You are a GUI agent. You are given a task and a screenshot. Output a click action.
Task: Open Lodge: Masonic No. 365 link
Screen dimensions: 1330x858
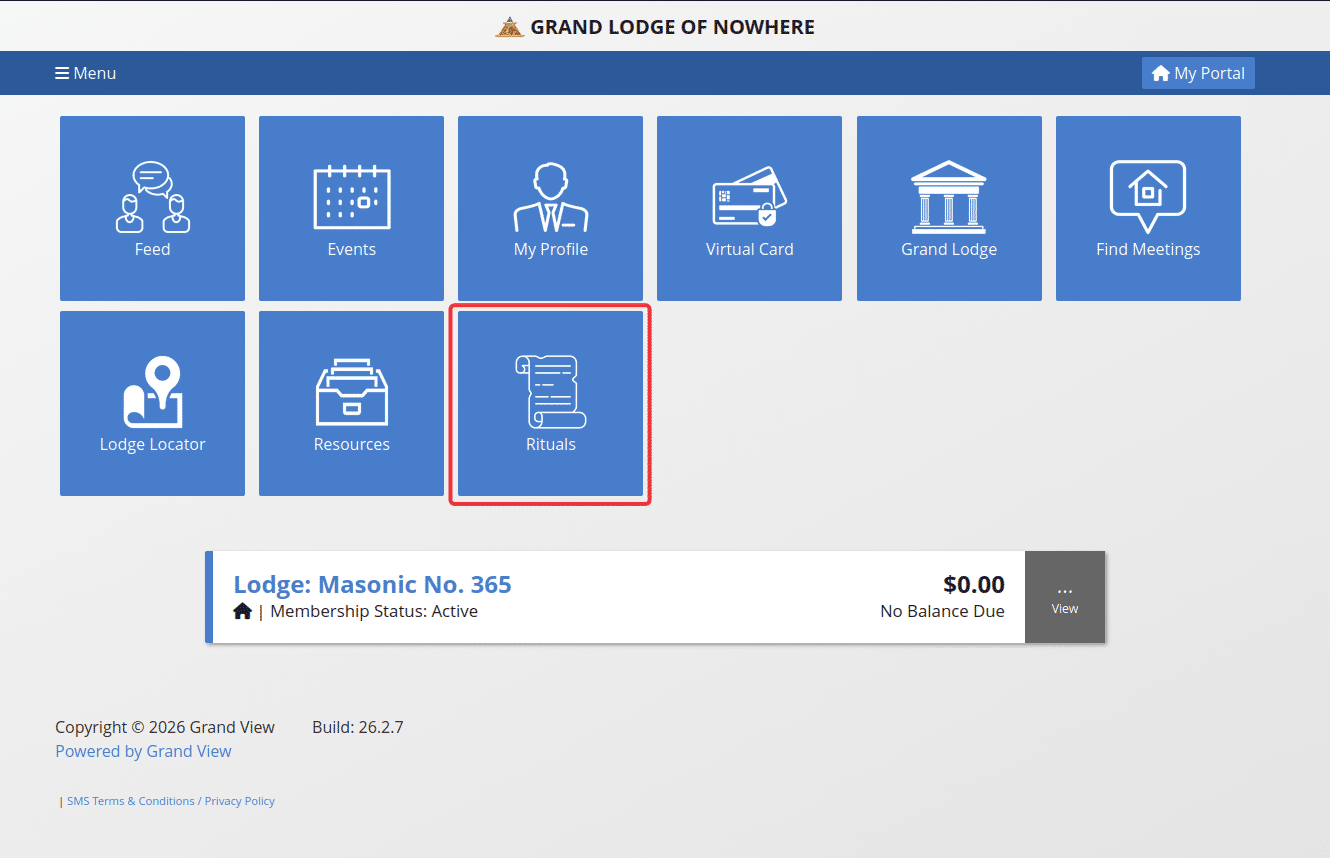click(372, 584)
